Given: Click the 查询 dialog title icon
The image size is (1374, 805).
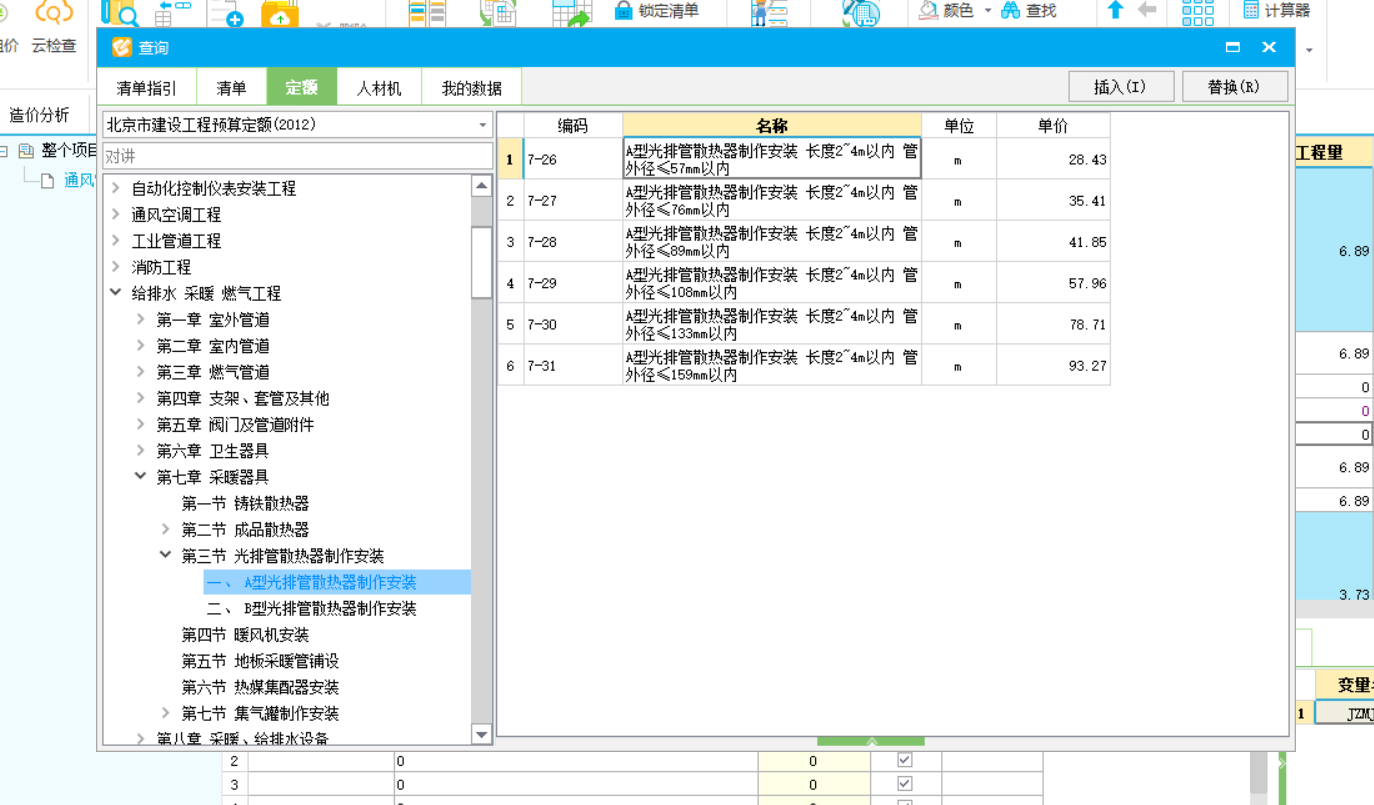Looking at the screenshot, I should [122, 47].
